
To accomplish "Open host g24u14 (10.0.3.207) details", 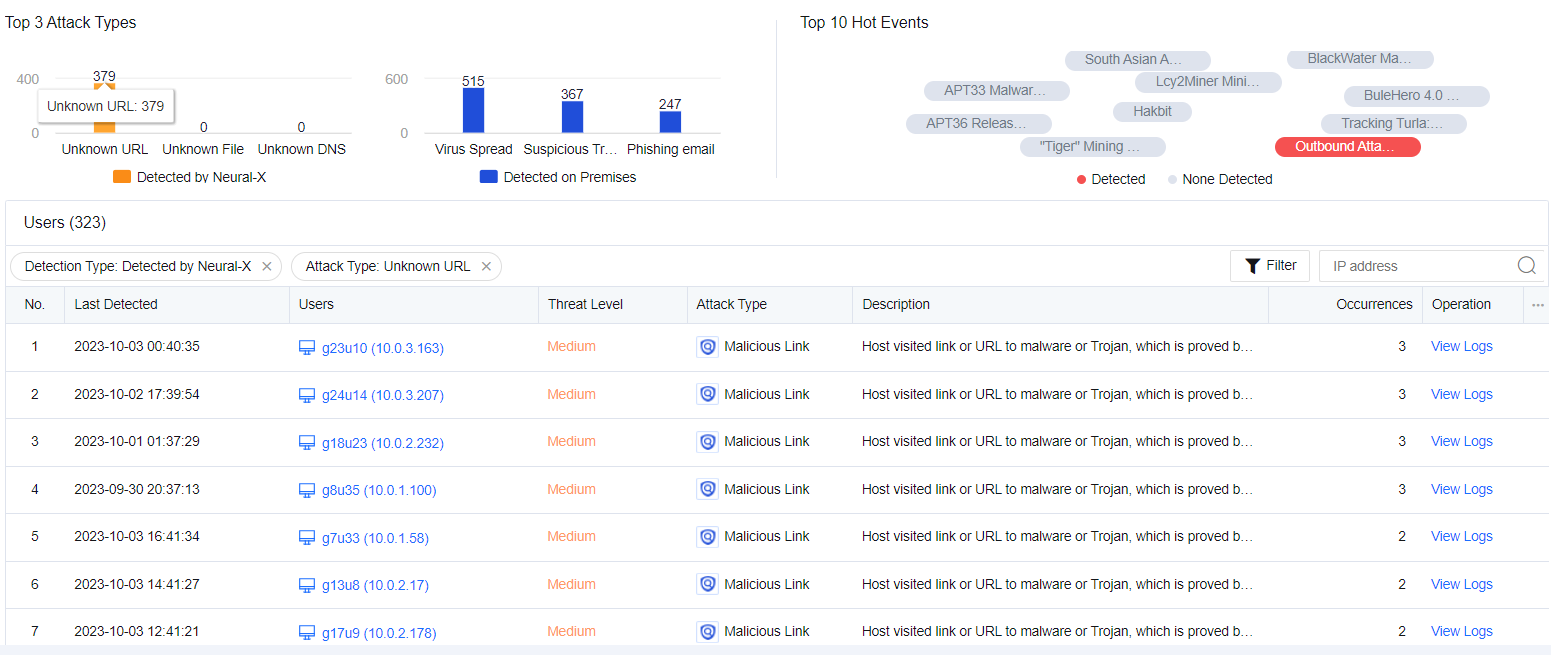I will (x=382, y=395).
